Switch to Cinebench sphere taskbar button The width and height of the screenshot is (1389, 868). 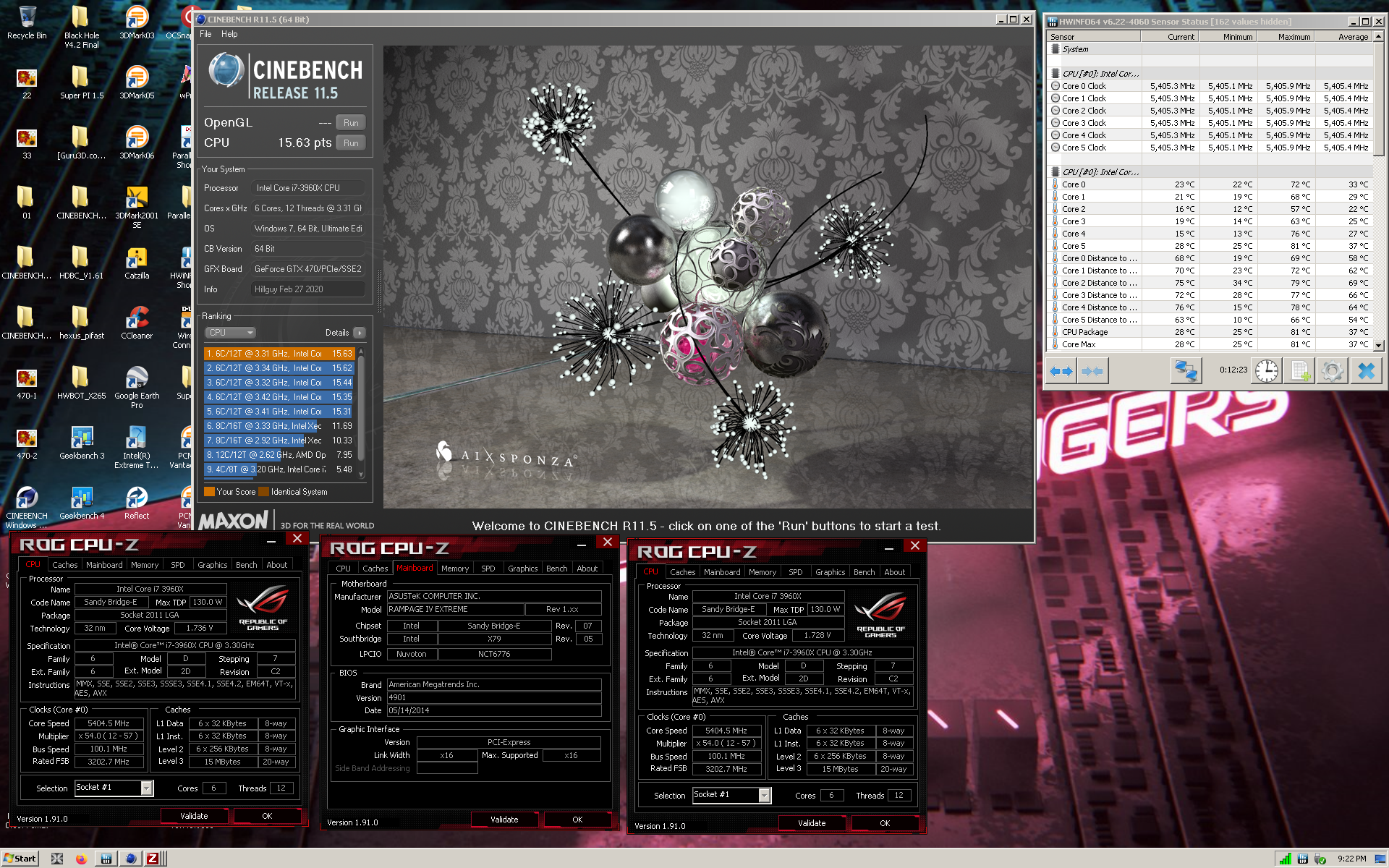tap(130, 859)
